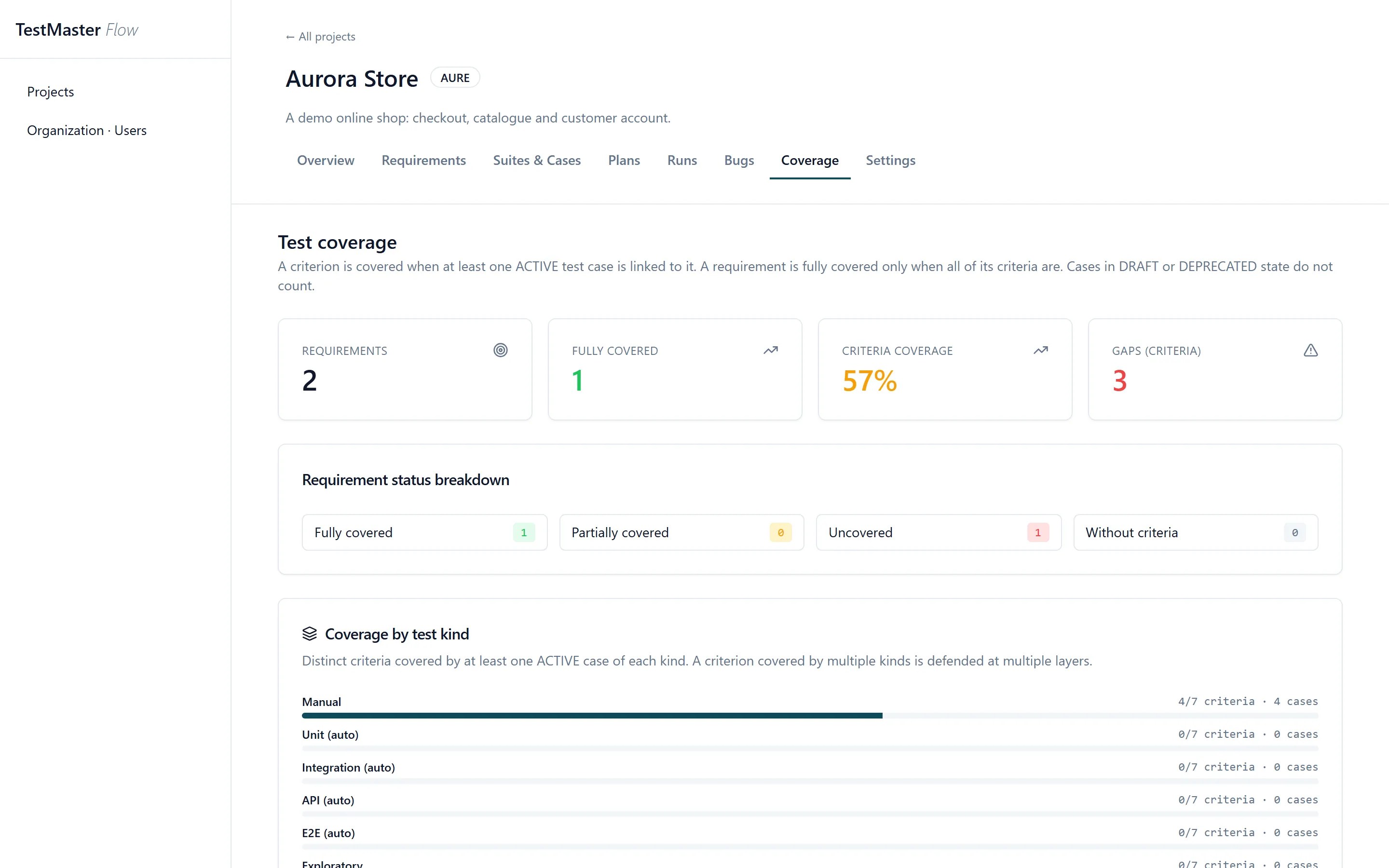Open the Overview tab
1389x868 pixels.
point(326,160)
